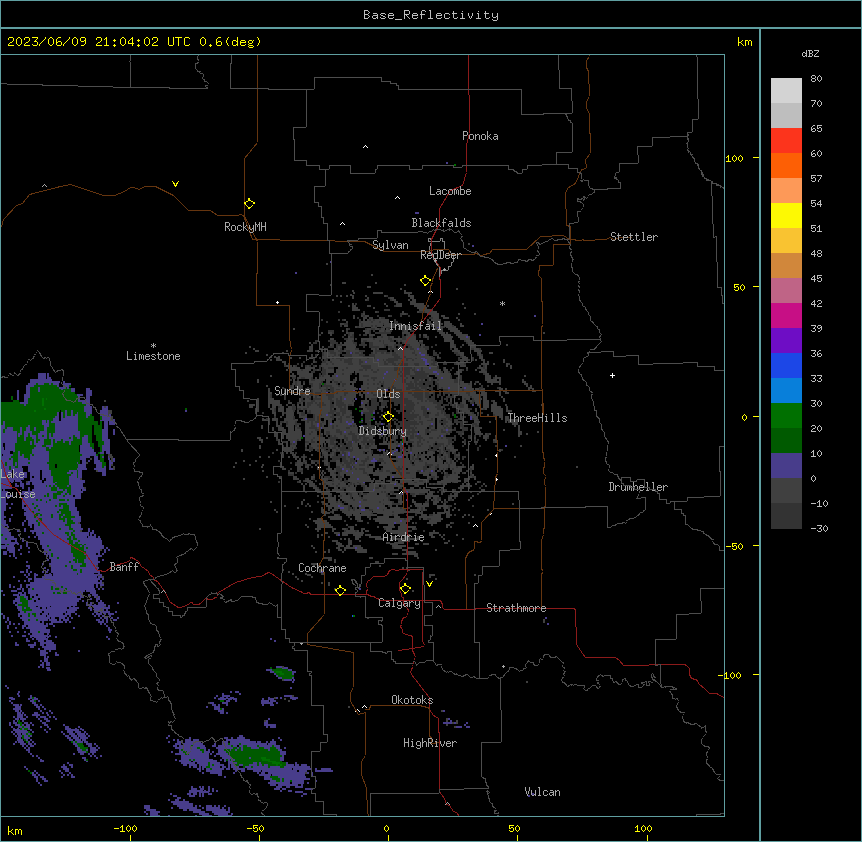The image size is (862, 842).
Task: Click the bright green swatch below 30 dBZ
Action: click(x=786, y=416)
